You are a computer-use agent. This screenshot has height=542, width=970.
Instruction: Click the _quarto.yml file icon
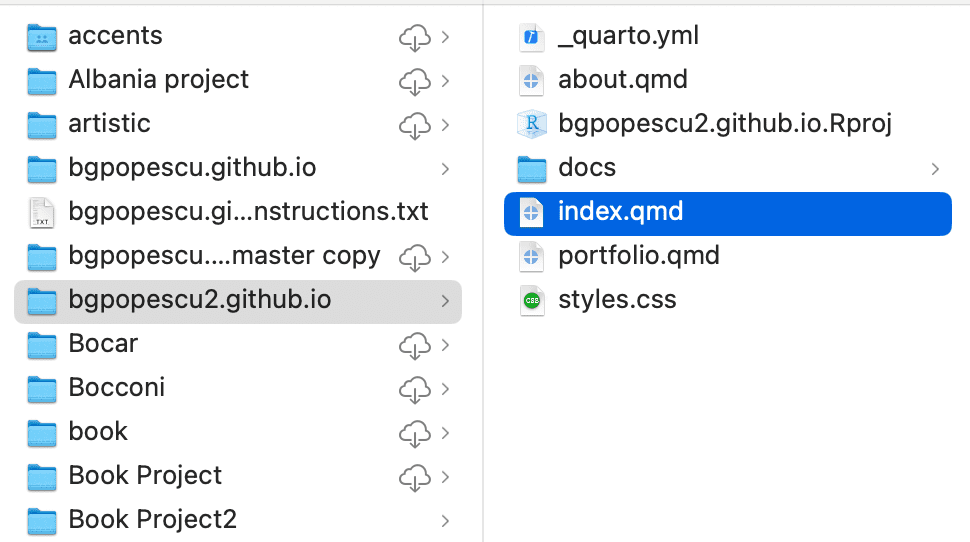click(532, 37)
